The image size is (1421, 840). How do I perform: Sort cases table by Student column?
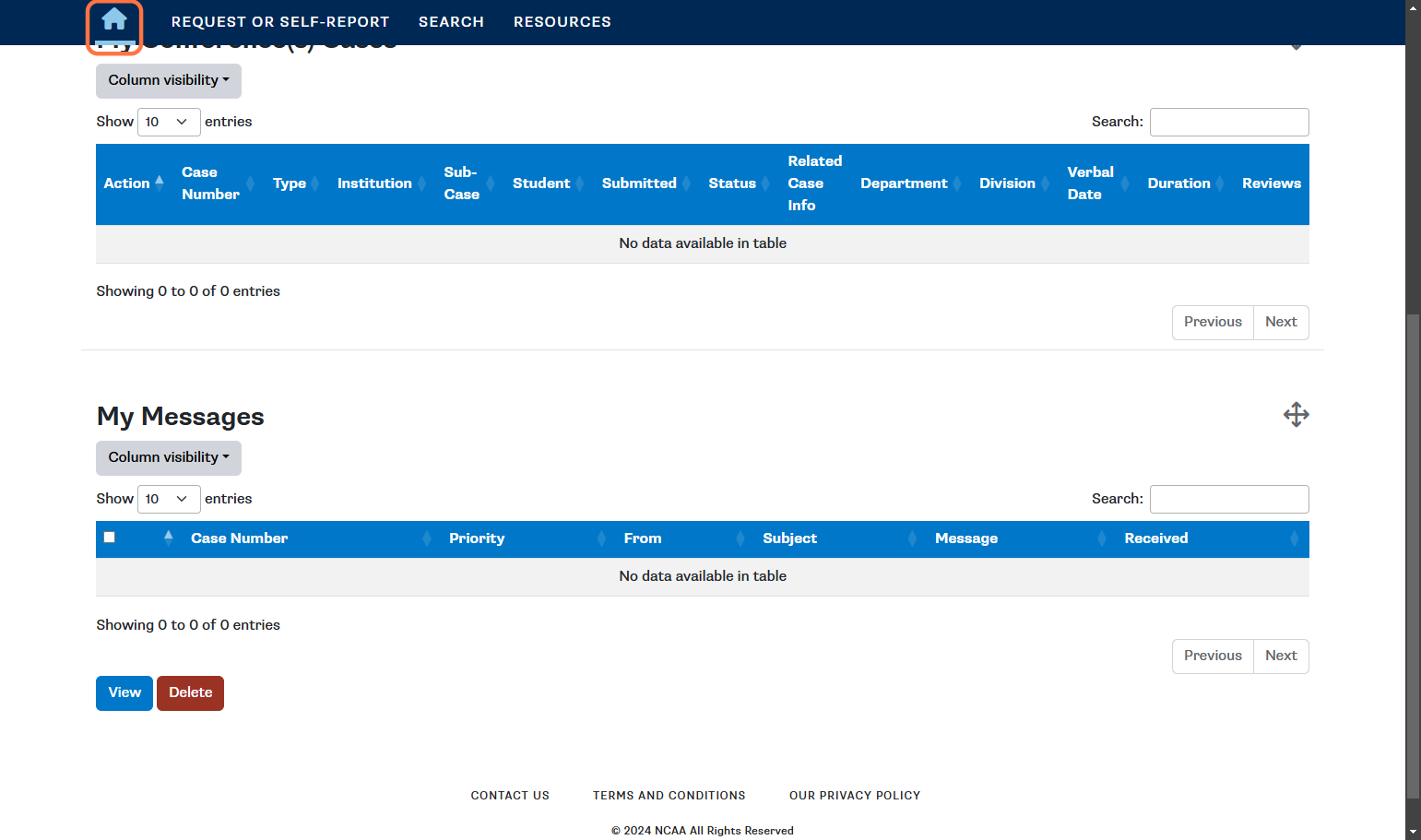(x=548, y=183)
